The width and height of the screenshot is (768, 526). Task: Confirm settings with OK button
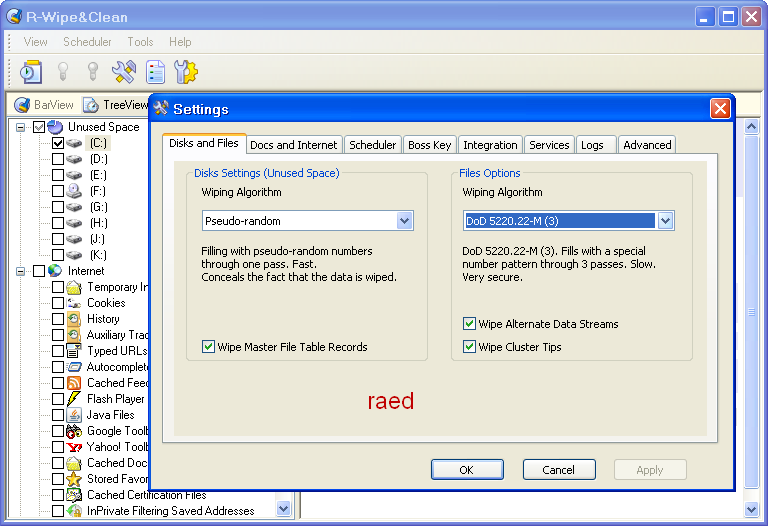pyautogui.click(x=467, y=470)
